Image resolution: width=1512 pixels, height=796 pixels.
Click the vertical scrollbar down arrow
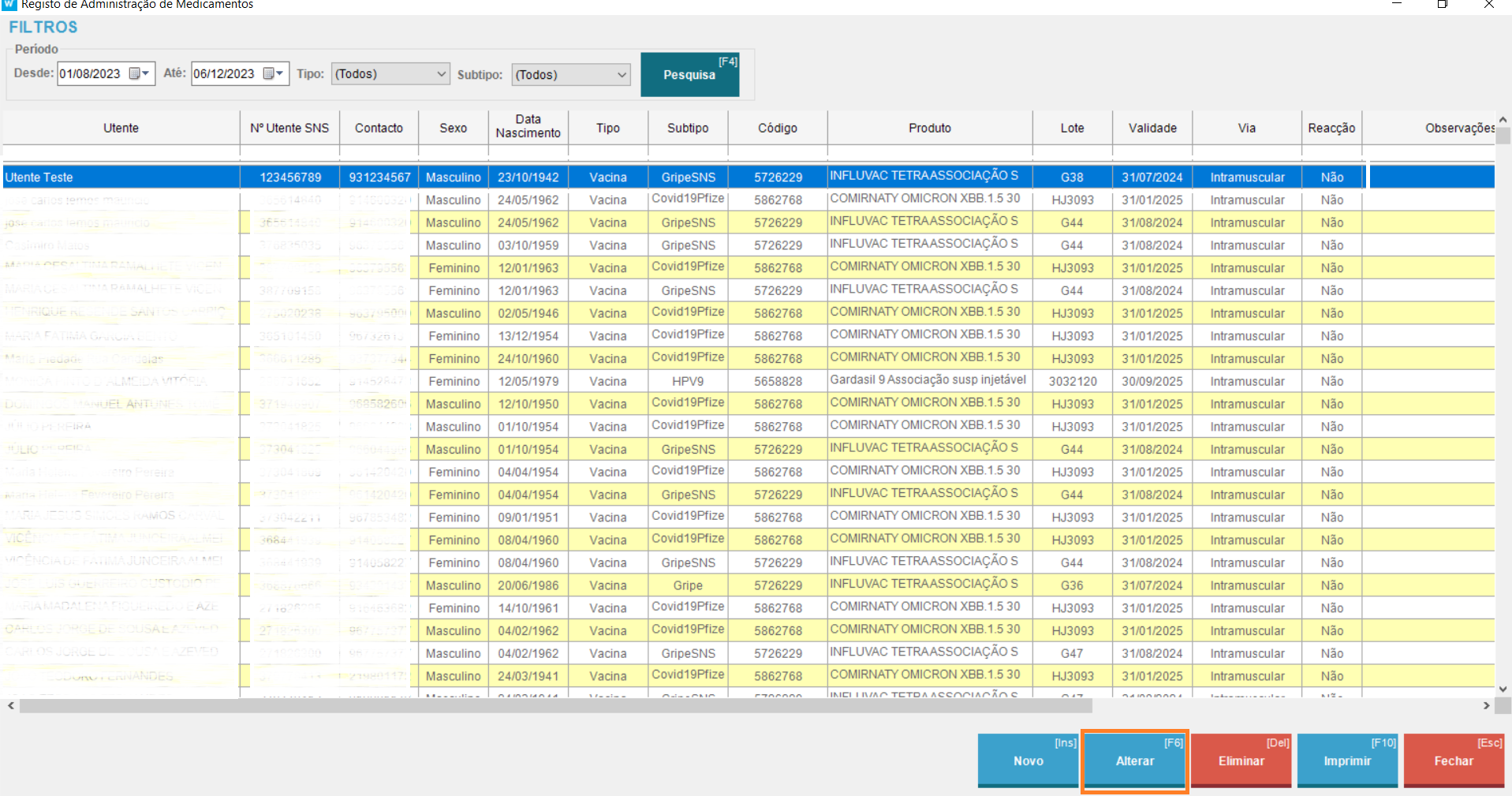(x=1503, y=689)
